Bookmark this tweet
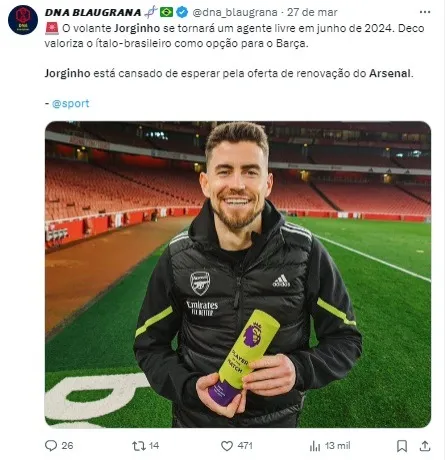 point(402,446)
